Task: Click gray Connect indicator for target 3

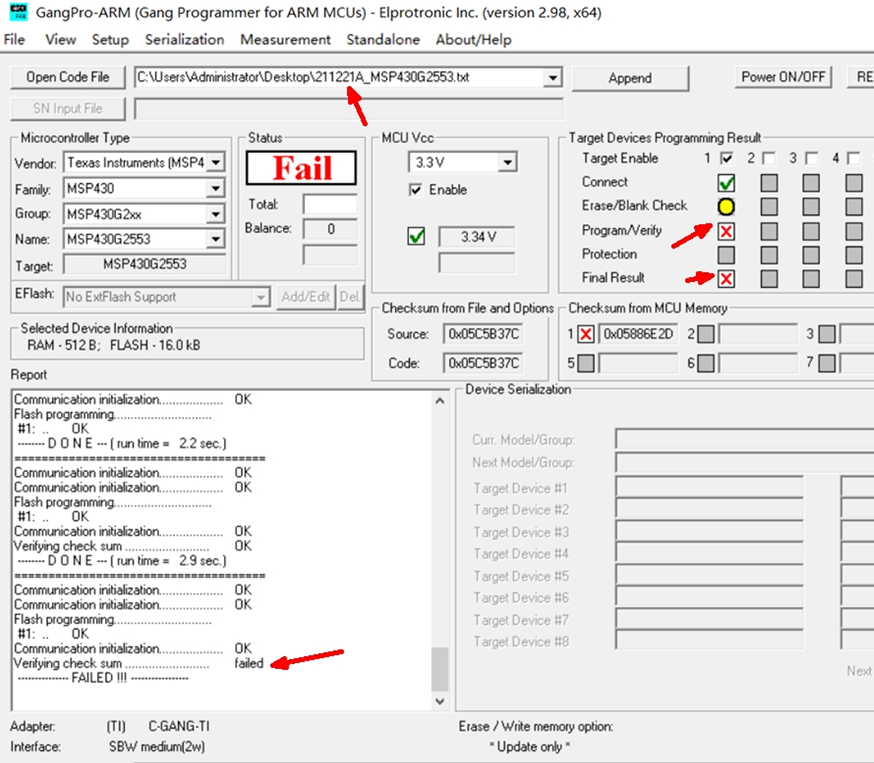Action: (811, 183)
